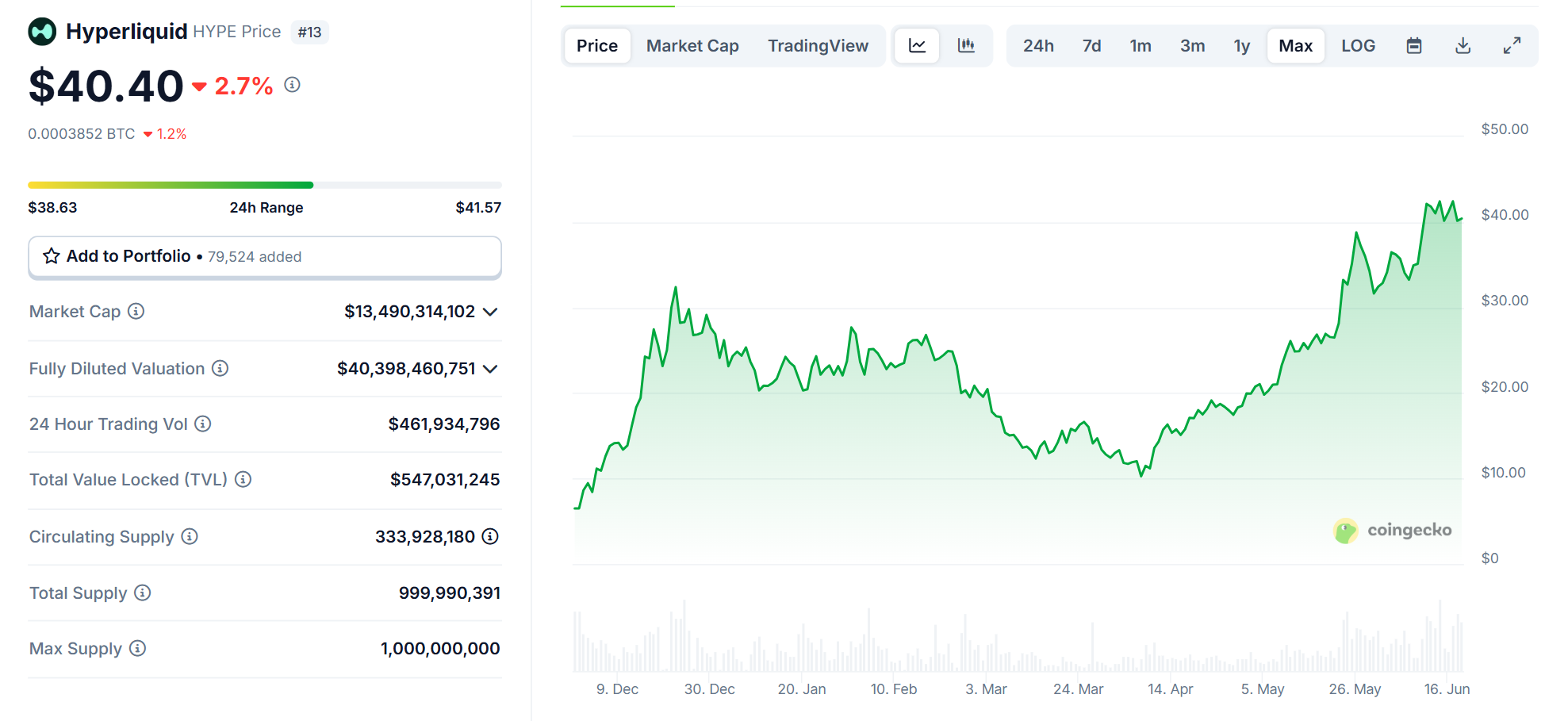Switch to line chart view icon
The image size is (1568, 721).
pos(918,46)
